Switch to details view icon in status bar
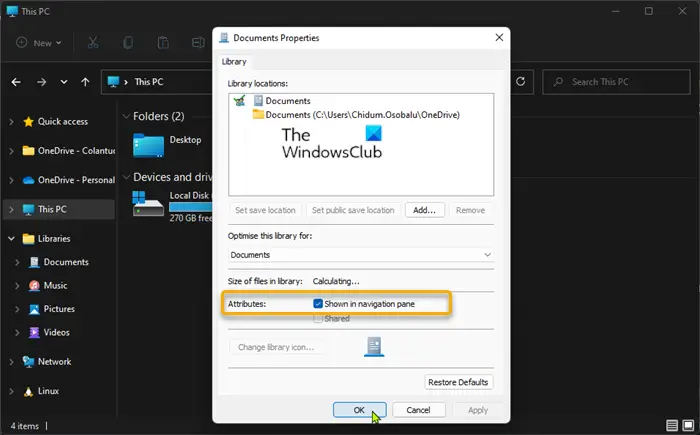This screenshot has width=700, height=435. point(672,425)
